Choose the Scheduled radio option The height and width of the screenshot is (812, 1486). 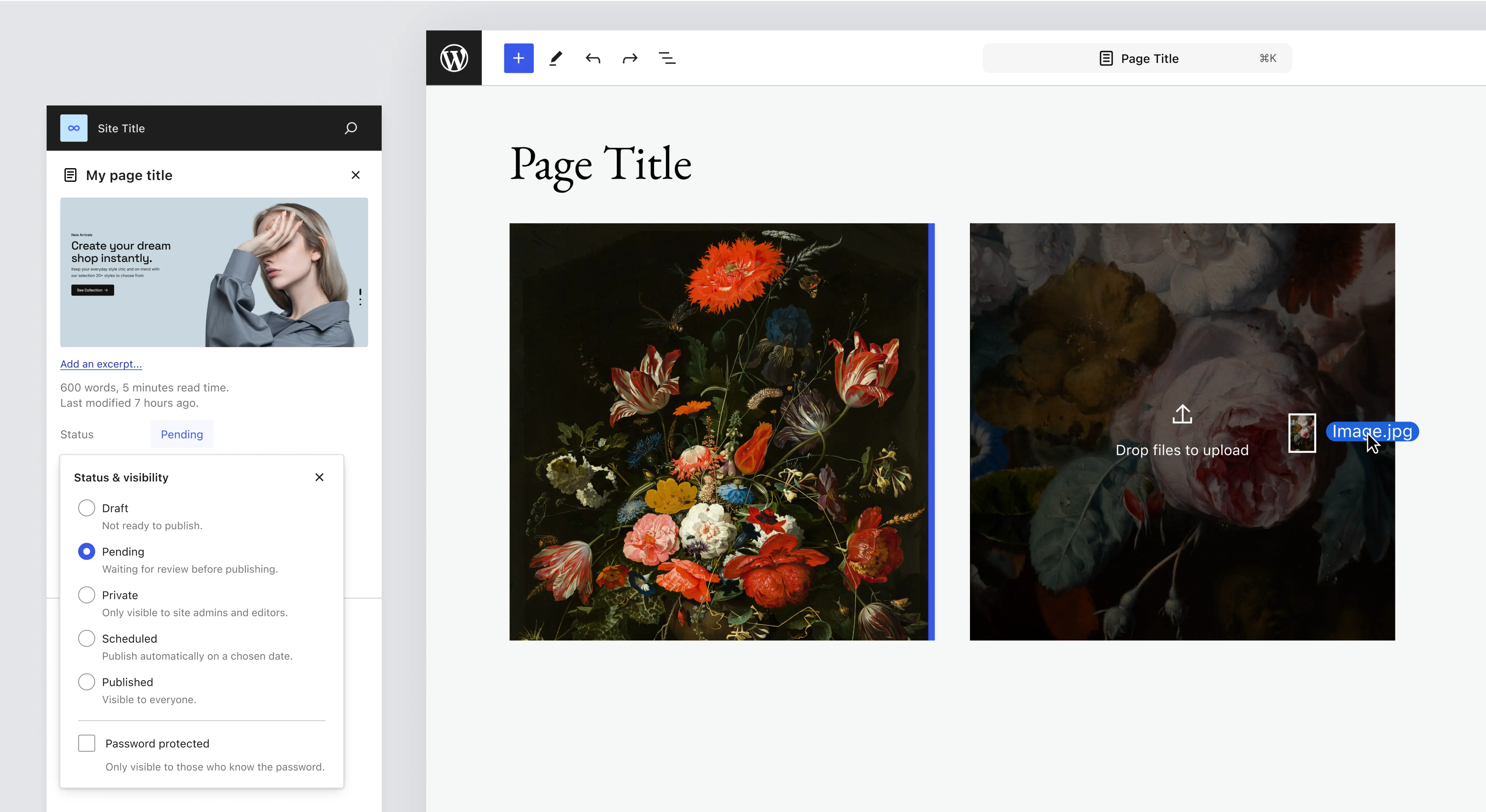[87, 638]
